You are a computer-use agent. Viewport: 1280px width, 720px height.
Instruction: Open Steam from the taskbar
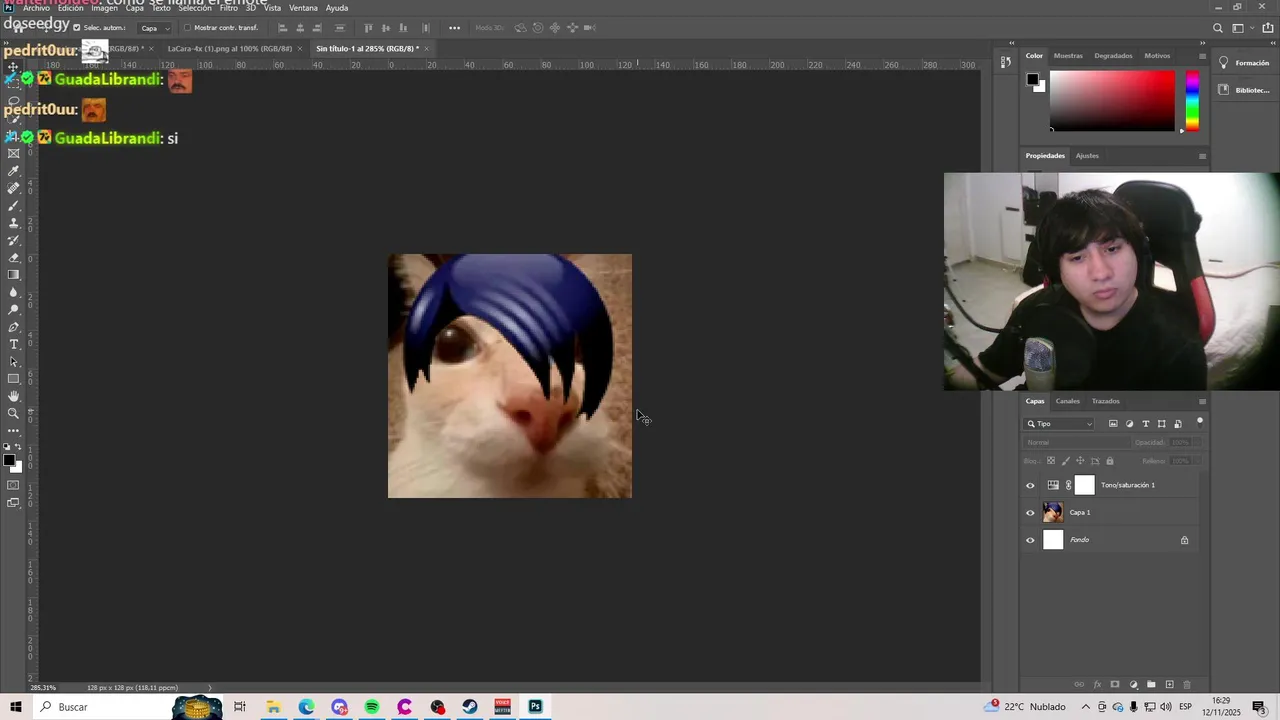click(470, 707)
